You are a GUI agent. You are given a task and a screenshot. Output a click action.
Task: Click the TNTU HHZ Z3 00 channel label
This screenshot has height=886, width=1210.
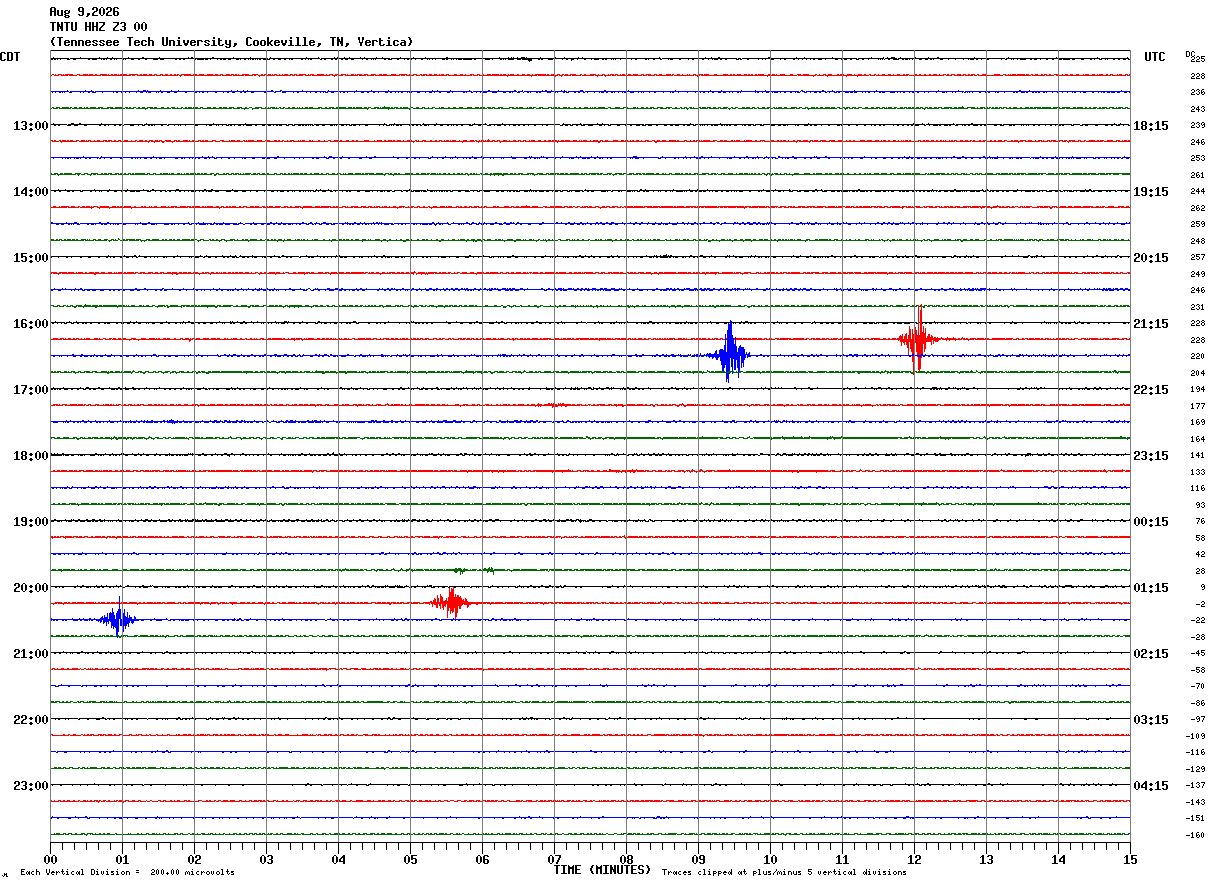point(98,27)
